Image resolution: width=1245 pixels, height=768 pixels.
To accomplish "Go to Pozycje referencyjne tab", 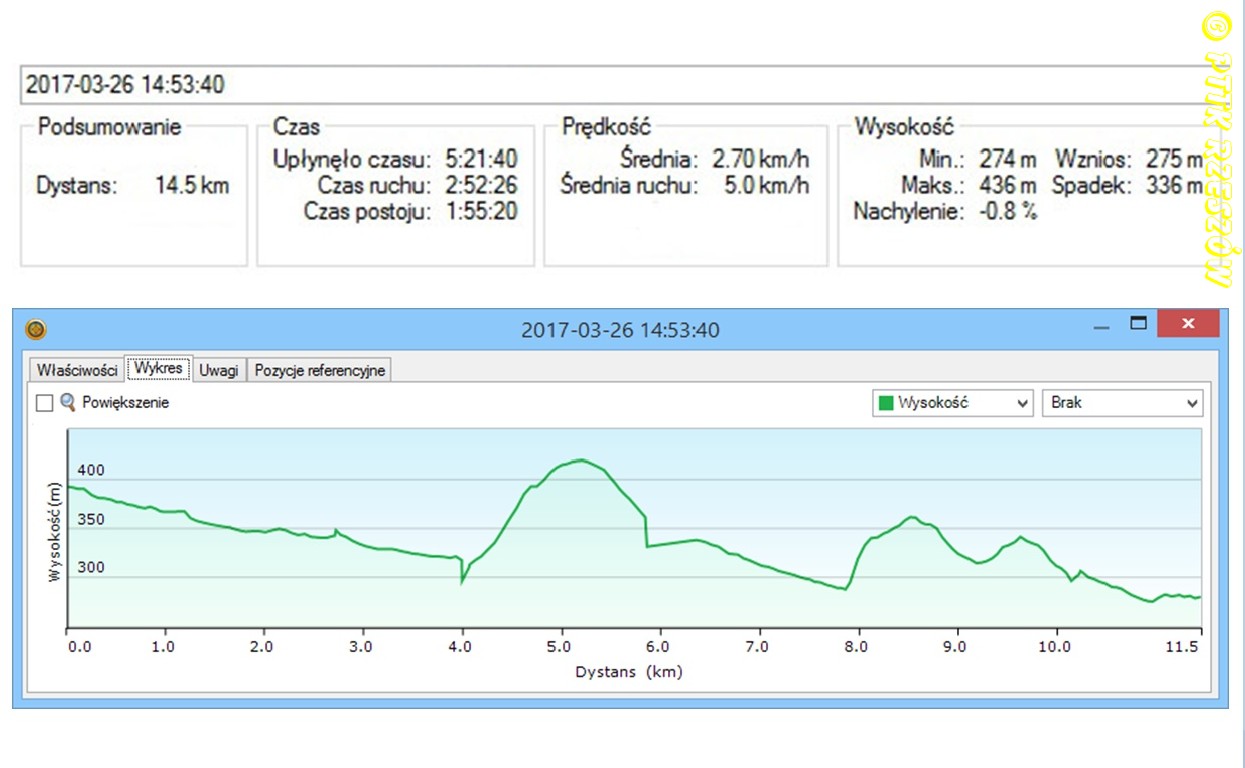I will coord(319,370).
